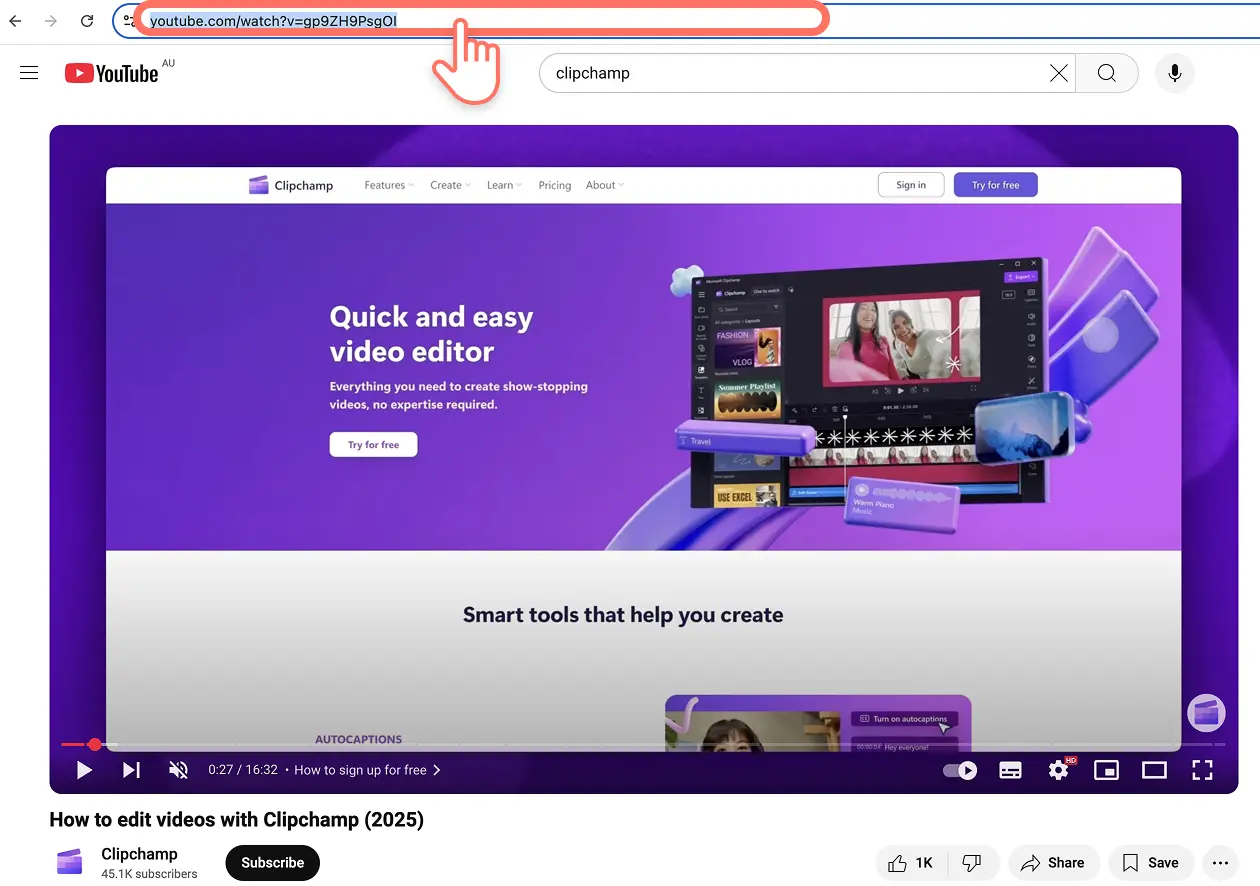Go back with the browser back arrow
The height and width of the screenshot is (886, 1260).
coord(16,20)
